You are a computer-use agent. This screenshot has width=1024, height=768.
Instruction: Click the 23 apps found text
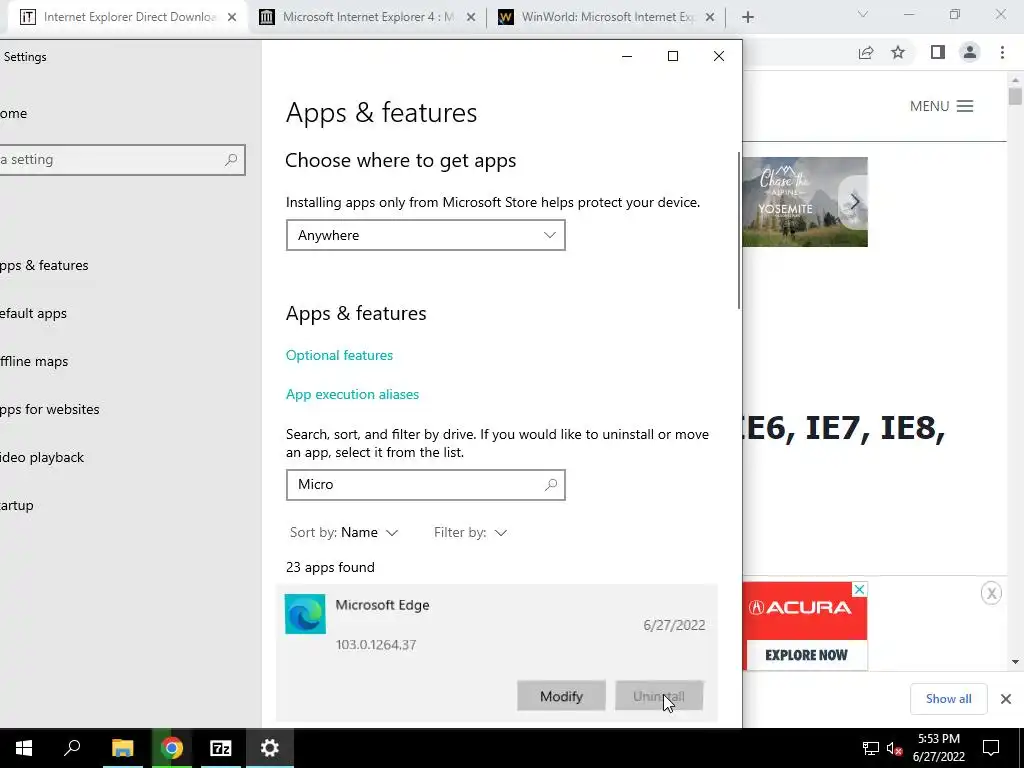tap(330, 567)
